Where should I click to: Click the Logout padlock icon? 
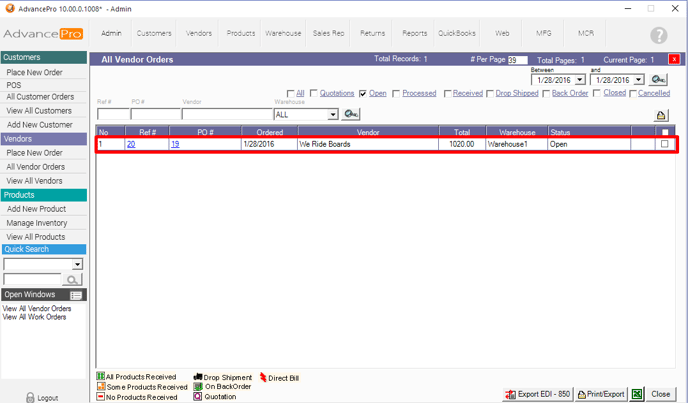click(30, 397)
